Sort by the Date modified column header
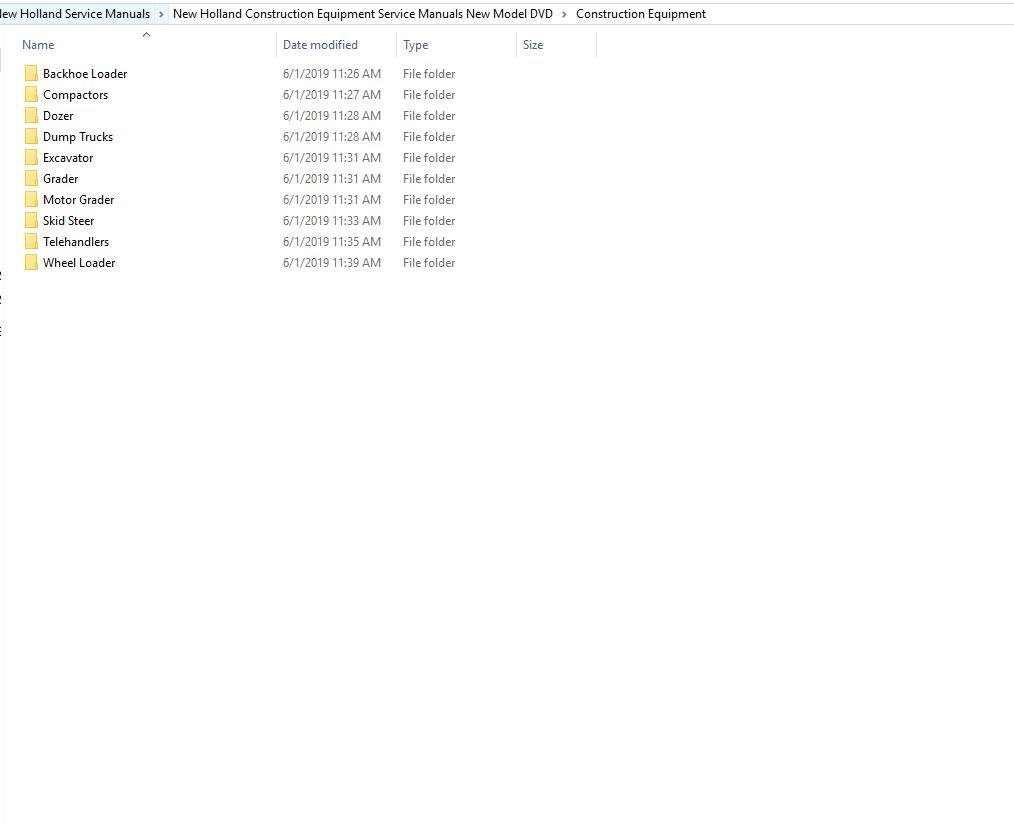 320,45
